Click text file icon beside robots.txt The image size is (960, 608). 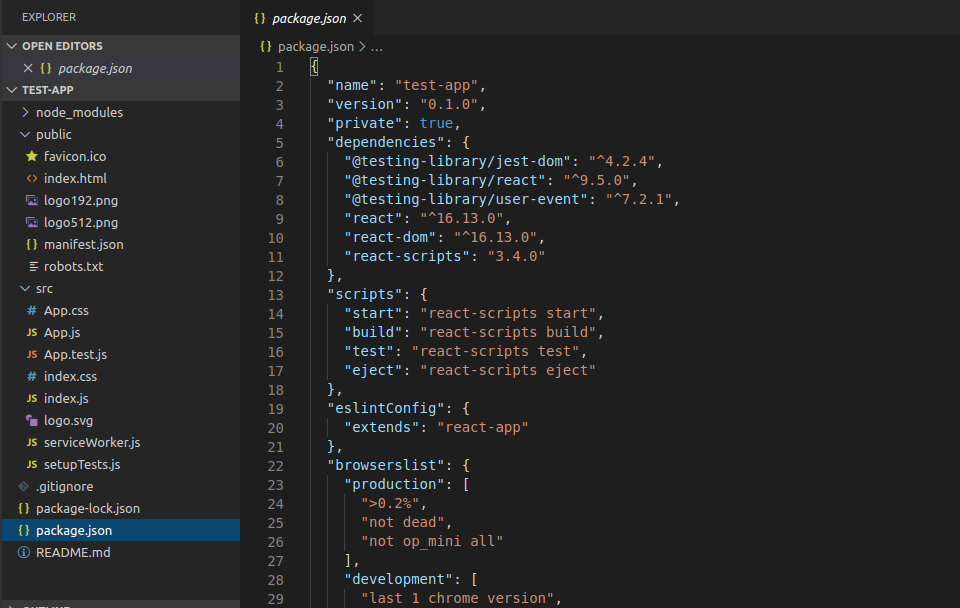coord(33,266)
